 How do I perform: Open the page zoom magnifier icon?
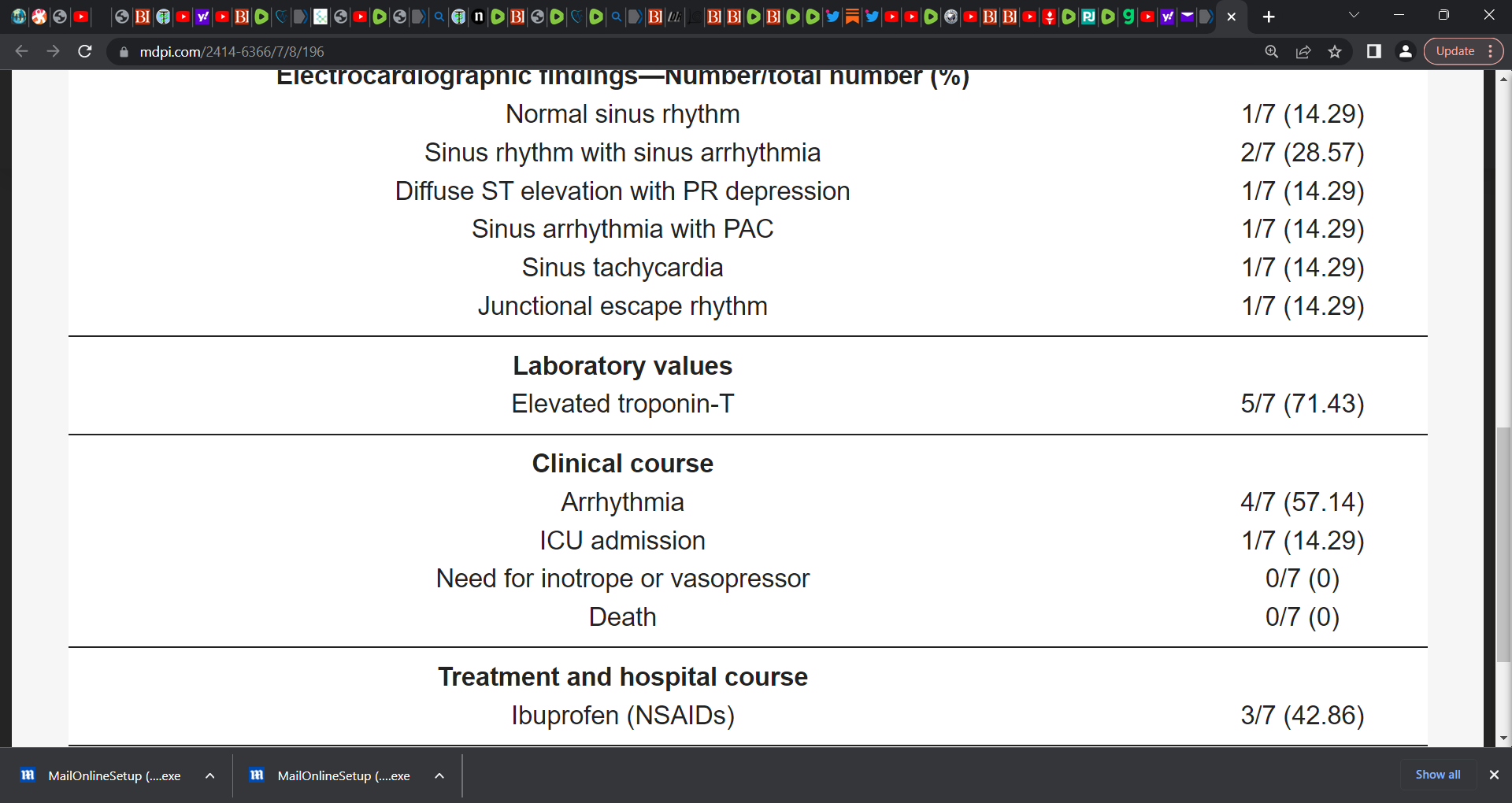1272,51
